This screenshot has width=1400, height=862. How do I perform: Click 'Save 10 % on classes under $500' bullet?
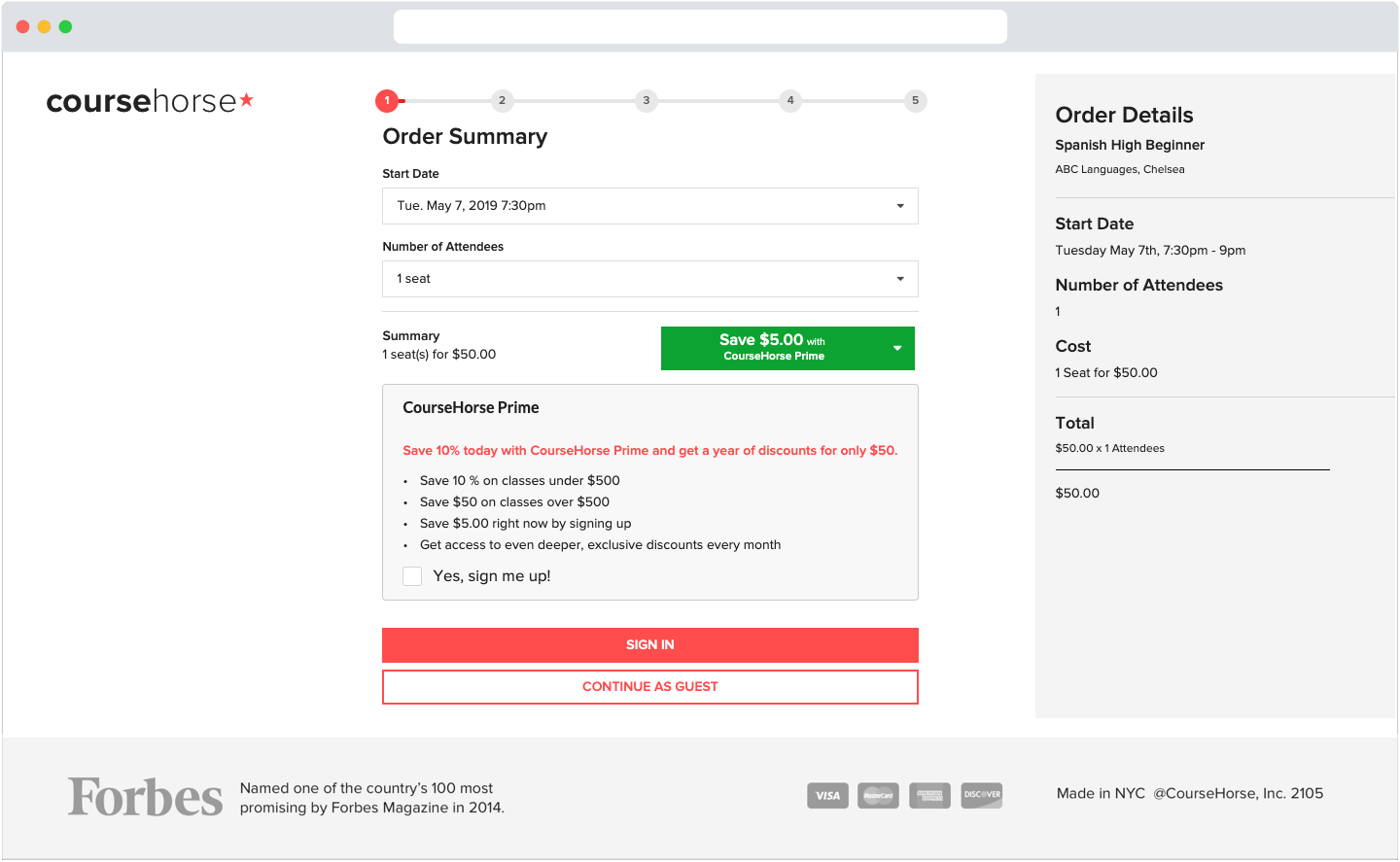[x=520, y=480]
